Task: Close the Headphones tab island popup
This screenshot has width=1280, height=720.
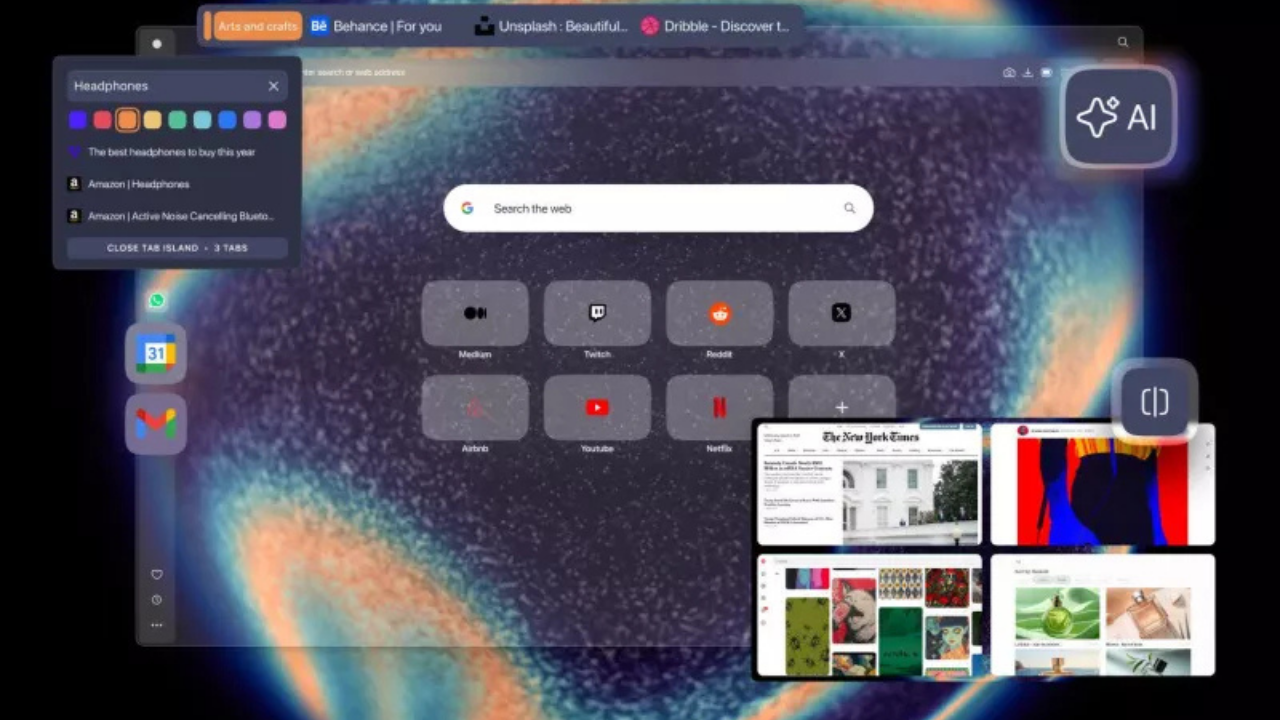Action: pyautogui.click(x=273, y=86)
